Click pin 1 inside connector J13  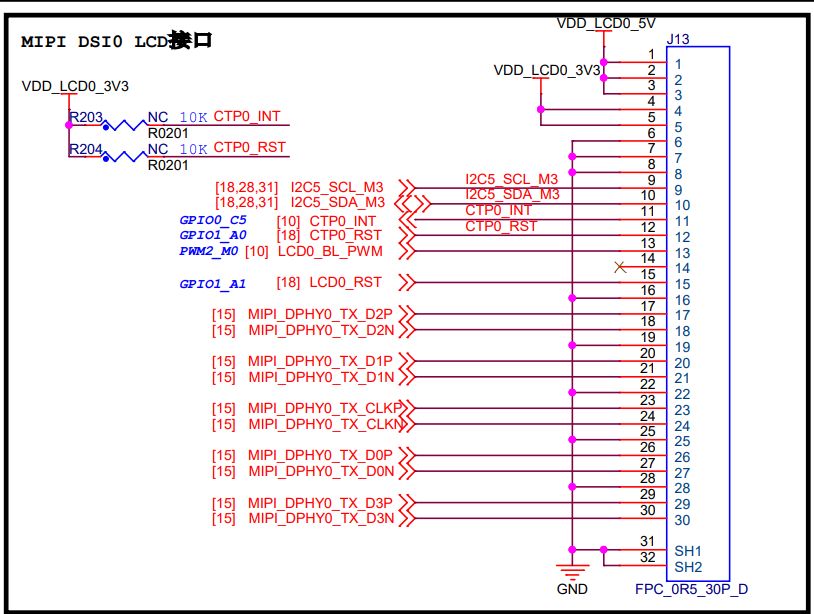click(x=678, y=64)
